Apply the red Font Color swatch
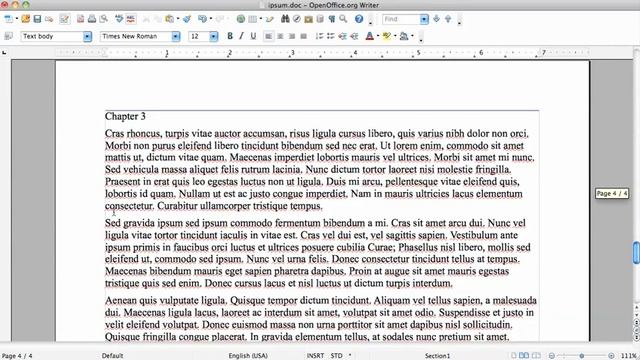 pyautogui.click(x=369, y=36)
